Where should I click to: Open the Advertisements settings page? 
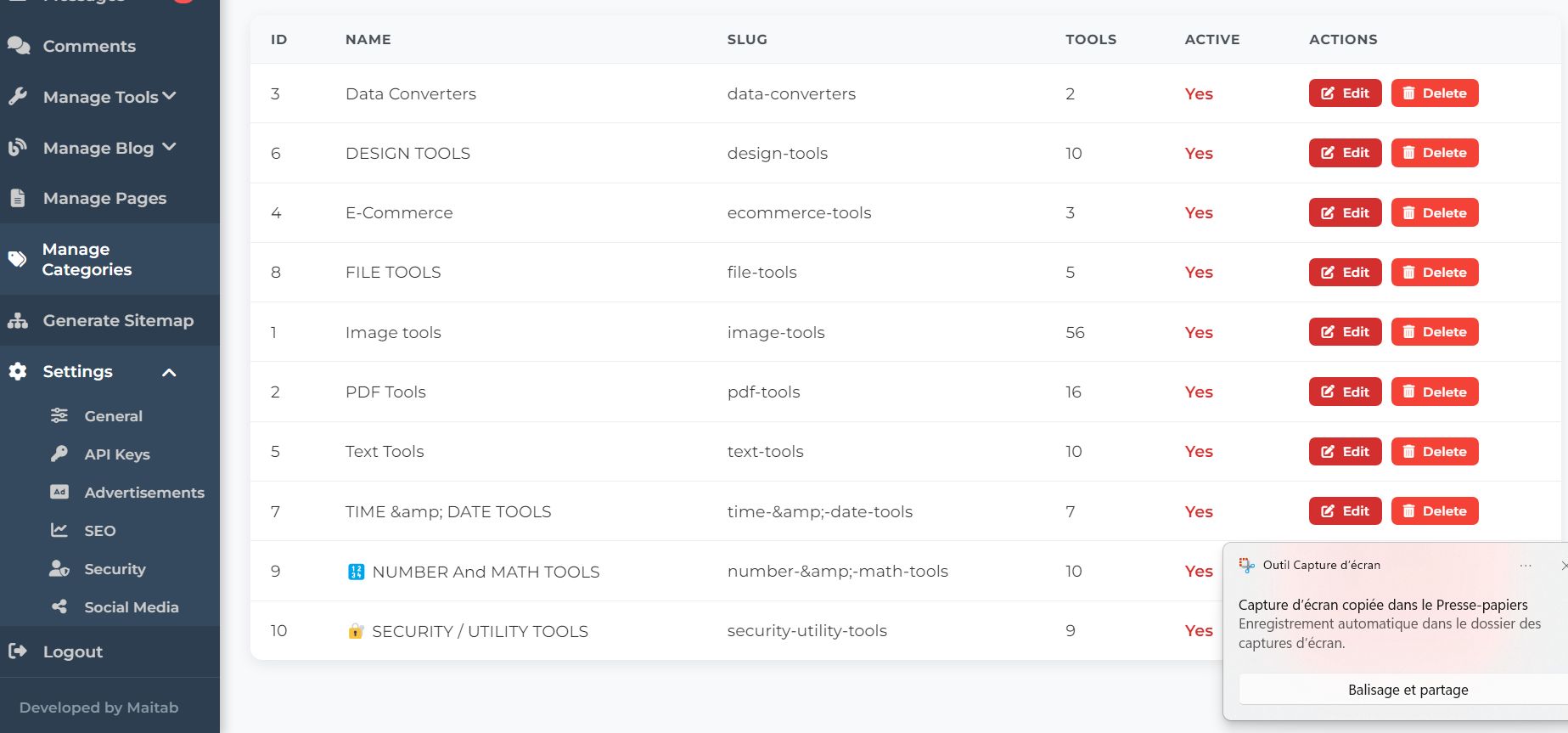[143, 493]
